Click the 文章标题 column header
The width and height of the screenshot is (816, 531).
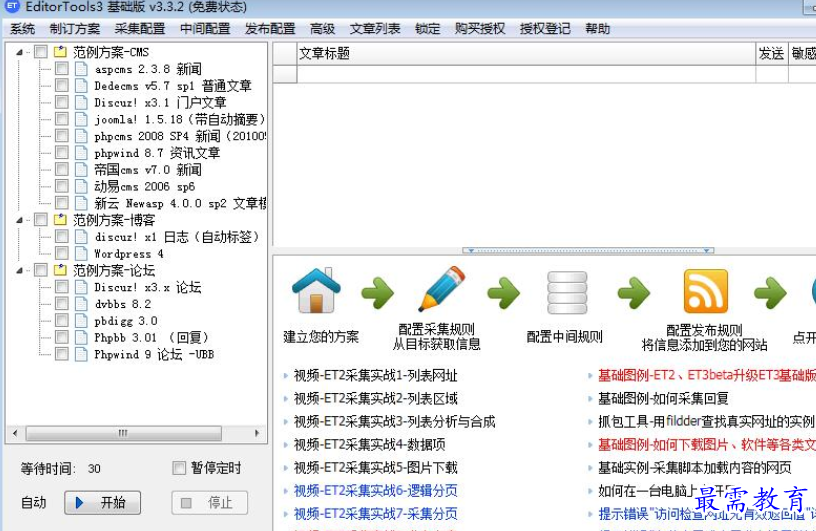(x=526, y=53)
